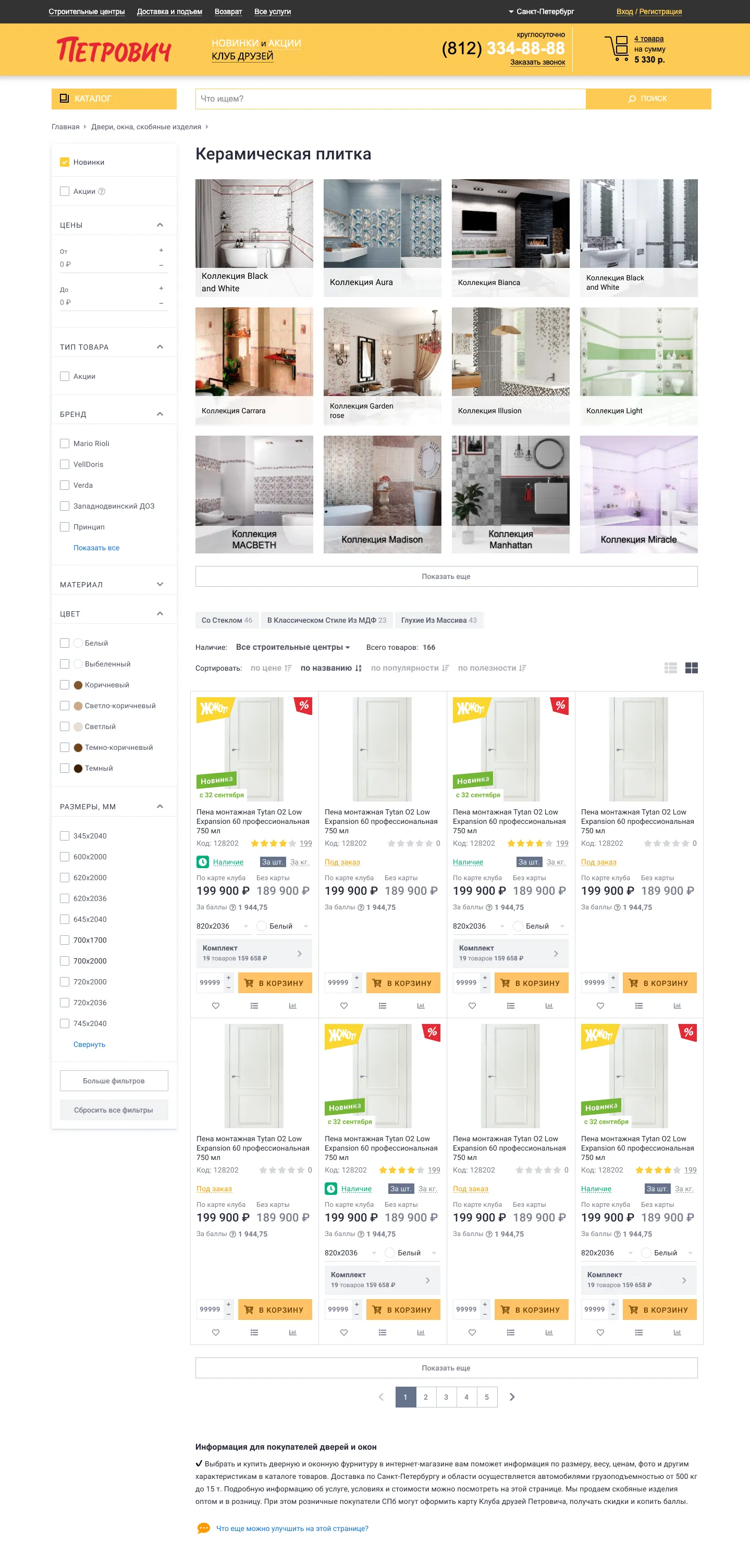750x1568 pixels.
Task: Switch to list view layout icon
Action: click(x=671, y=668)
